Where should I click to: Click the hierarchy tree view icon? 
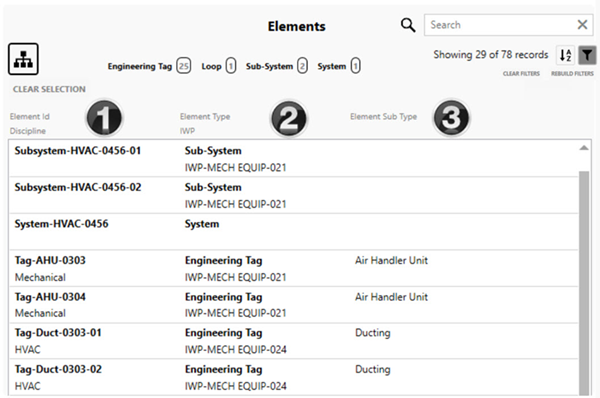23,59
